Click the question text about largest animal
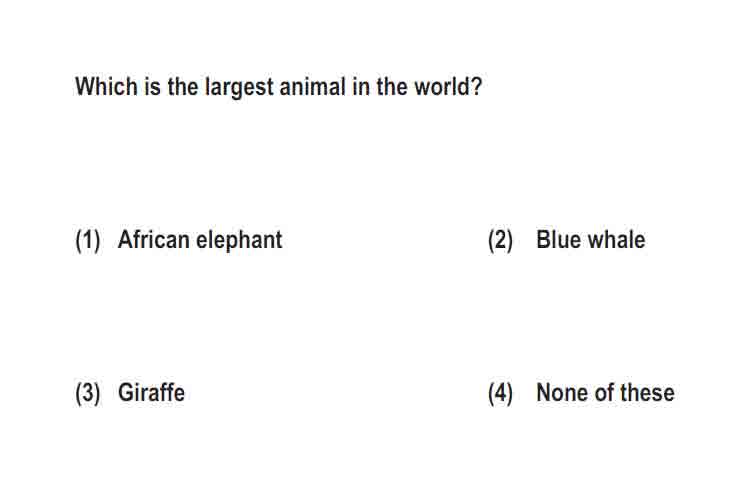This screenshot has width=750, height=500. pos(278,87)
